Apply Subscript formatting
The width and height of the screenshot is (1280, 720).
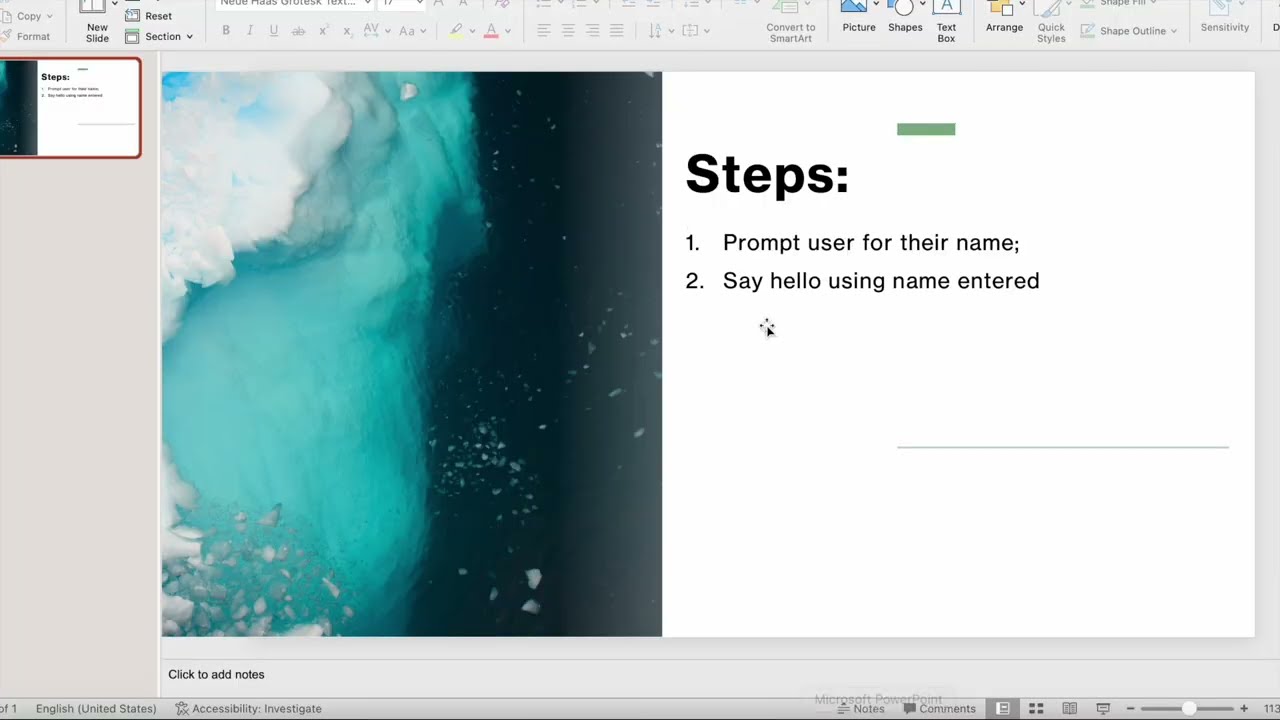(x=347, y=31)
